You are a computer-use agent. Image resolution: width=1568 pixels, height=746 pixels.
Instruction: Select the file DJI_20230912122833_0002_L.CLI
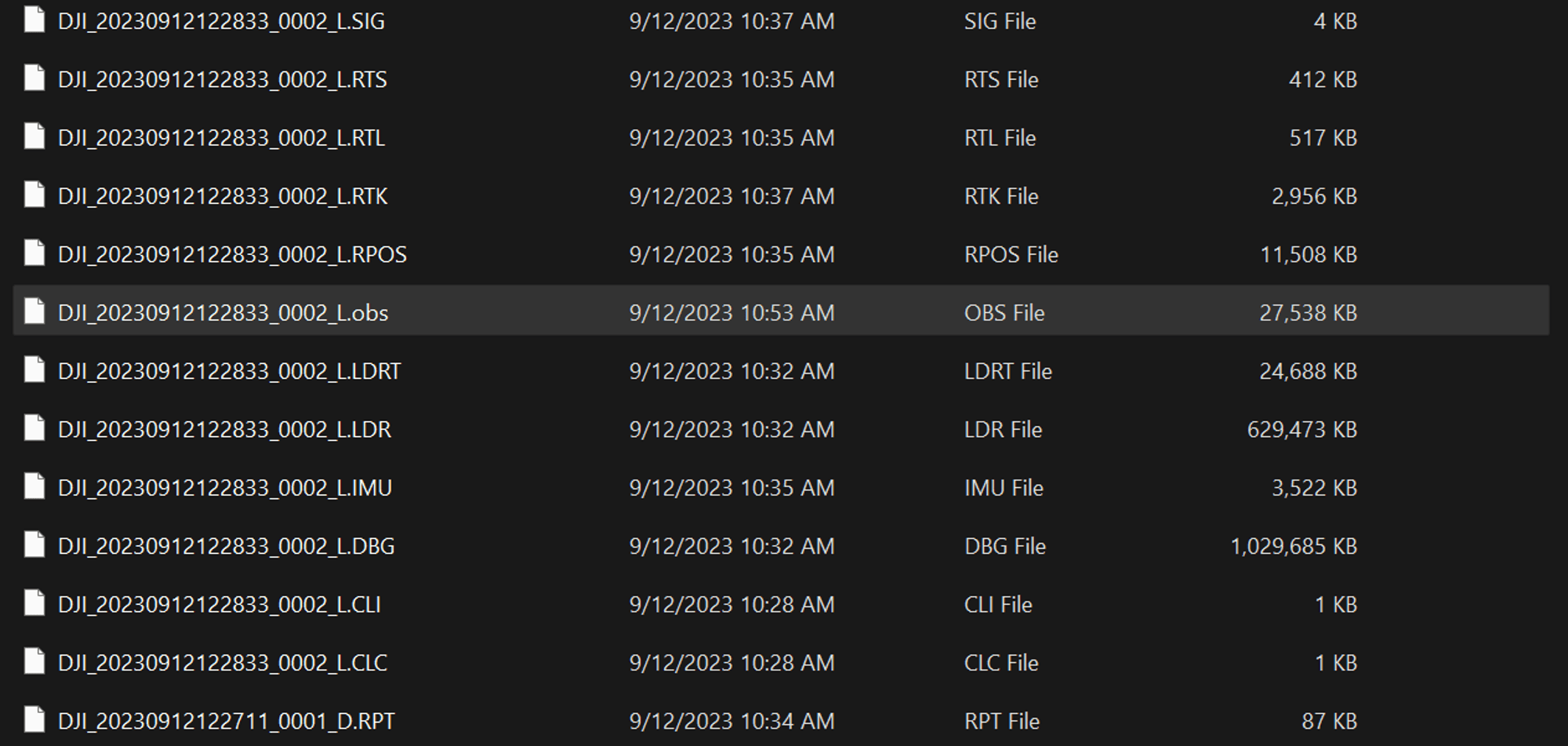[x=220, y=605]
